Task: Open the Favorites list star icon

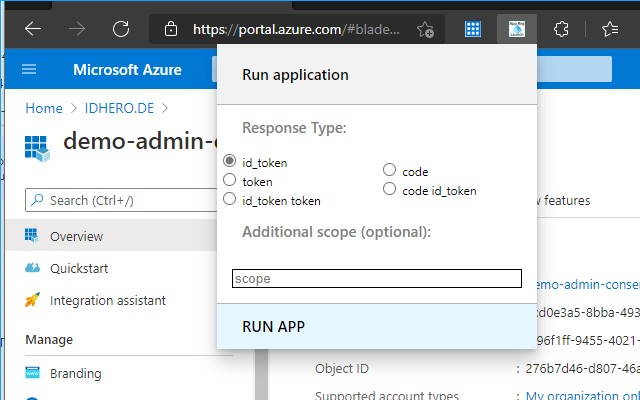Action: point(610,29)
